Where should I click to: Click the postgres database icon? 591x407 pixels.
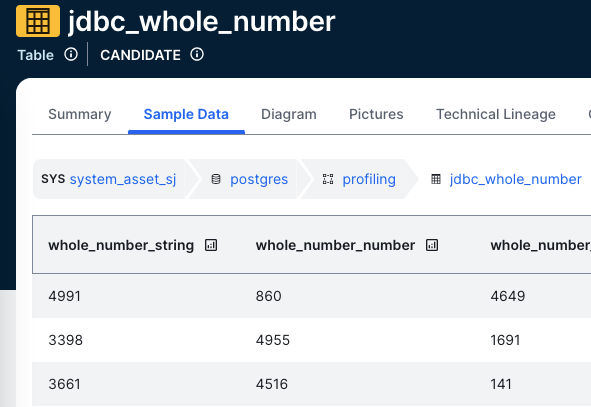pos(216,179)
